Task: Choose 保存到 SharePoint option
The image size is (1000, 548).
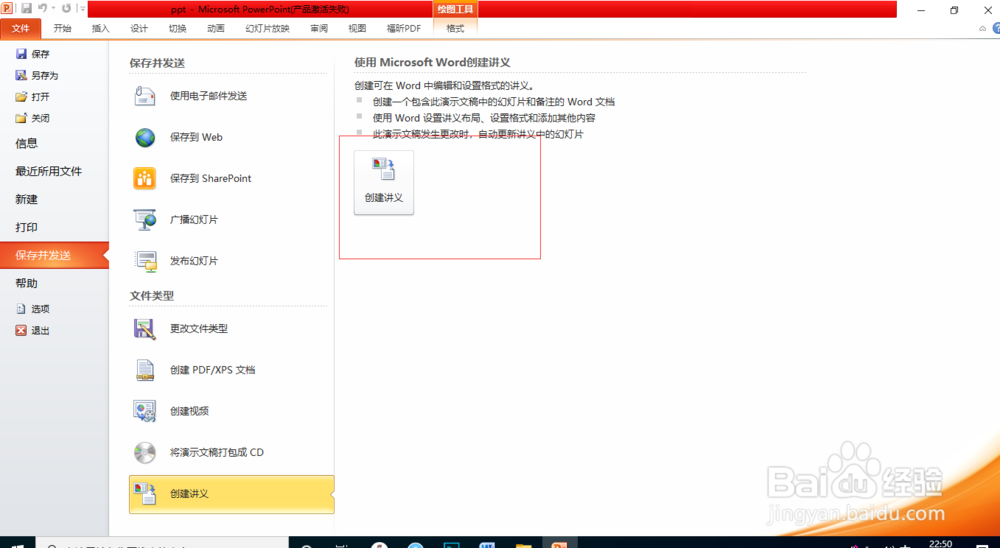Action: coord(231,179)
